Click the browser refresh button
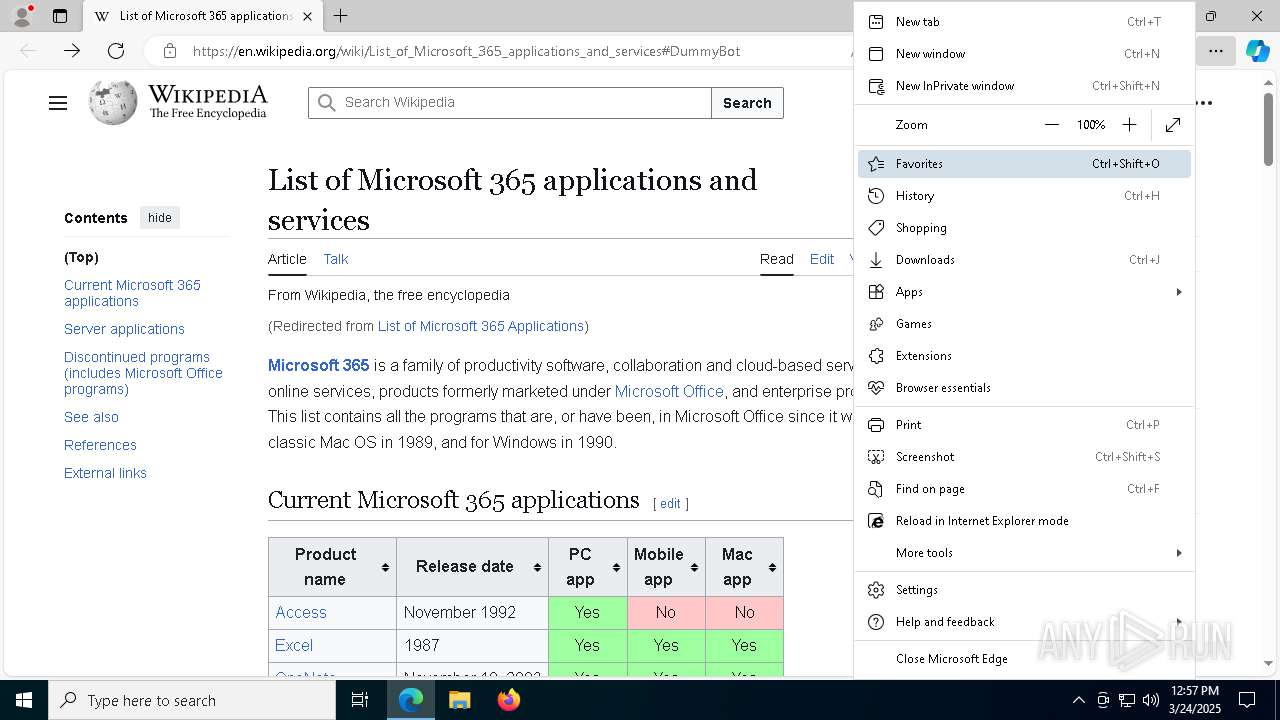This screenshot has width=1280, height=720. pos(116,51)
